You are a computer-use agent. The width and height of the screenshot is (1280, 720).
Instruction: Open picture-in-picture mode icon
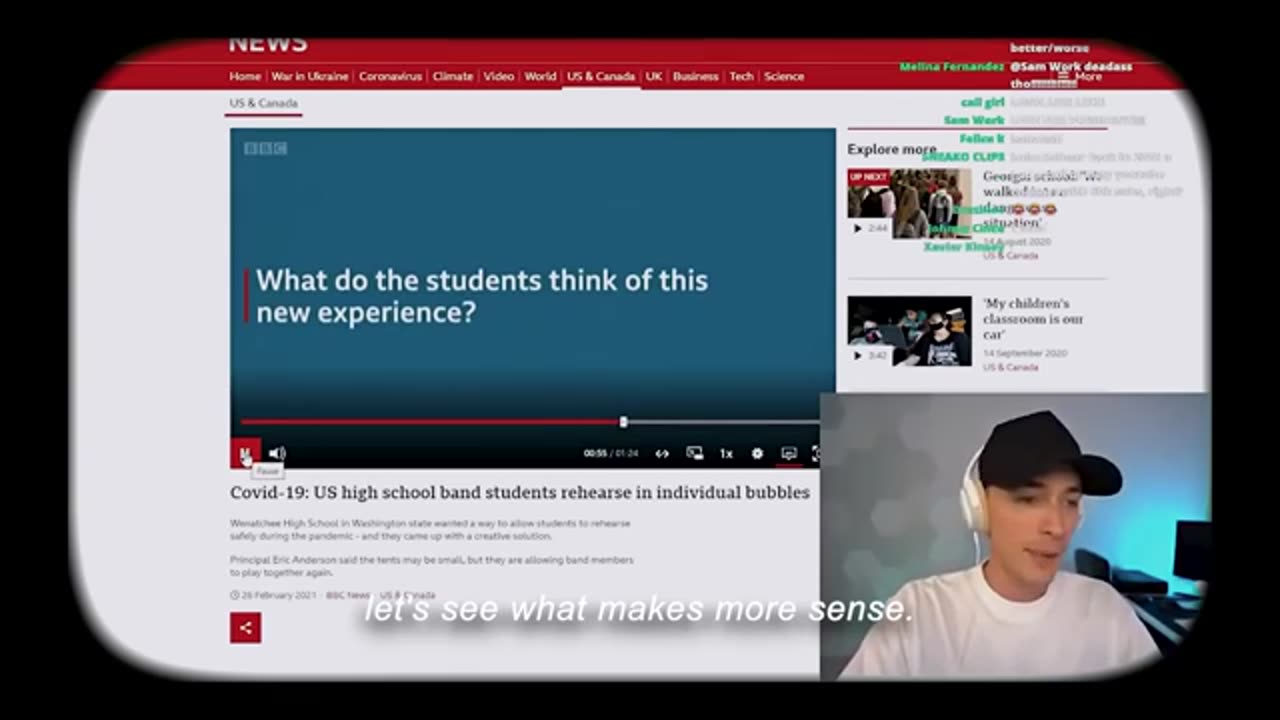click(x=694, y=454)
